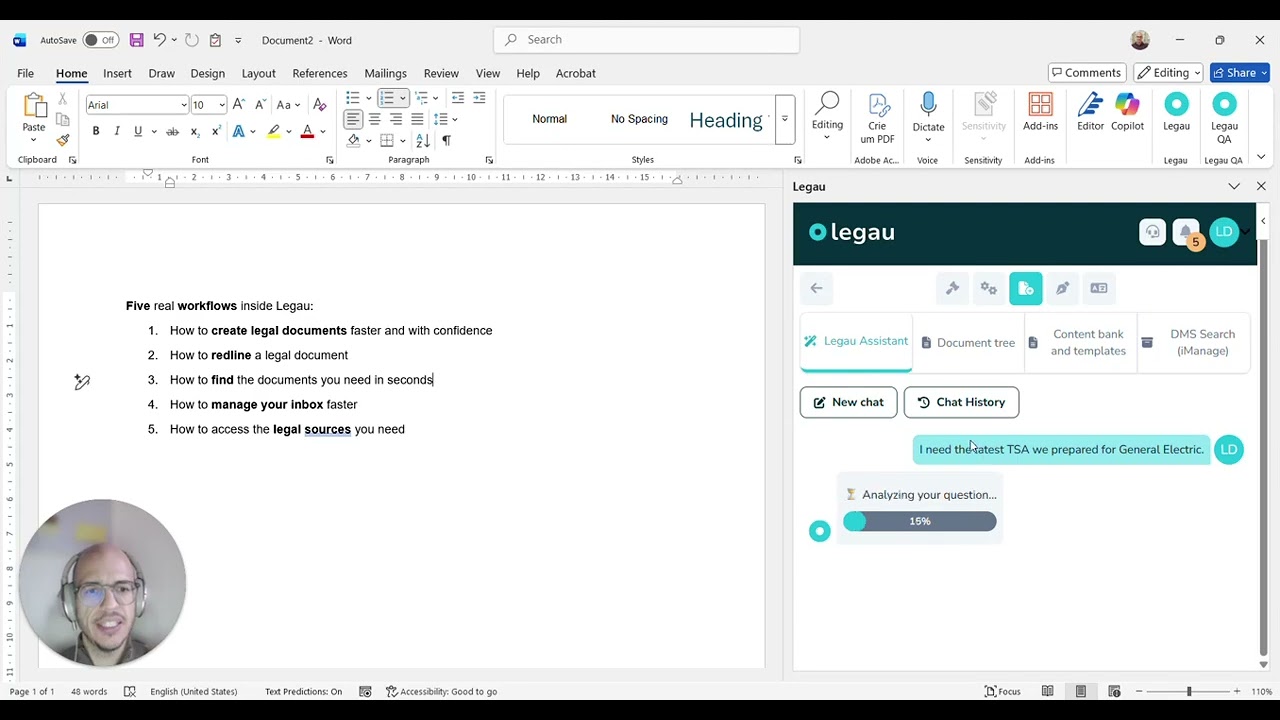
Task: Toggle AutoSave switch
Action: point(100,40)
